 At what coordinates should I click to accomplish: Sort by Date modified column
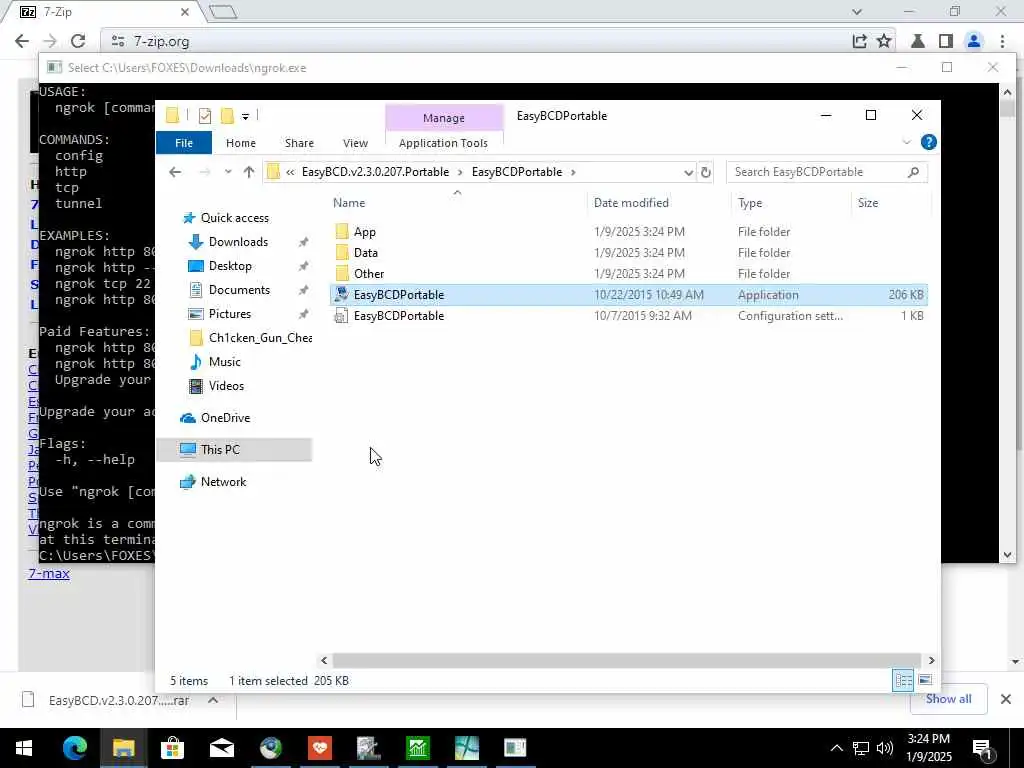(631, 203)
